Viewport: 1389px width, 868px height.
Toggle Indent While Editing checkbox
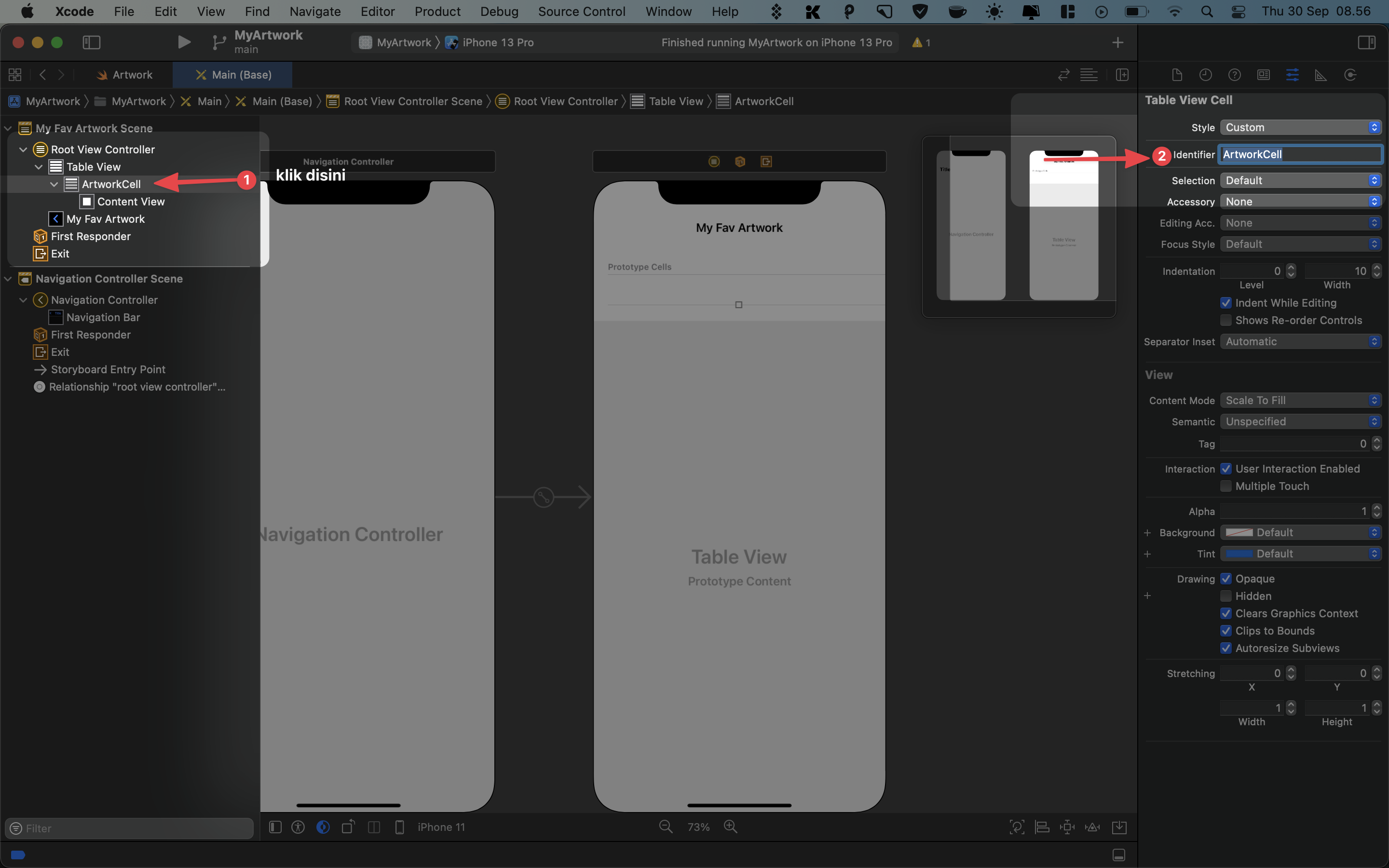point(1226,302)
